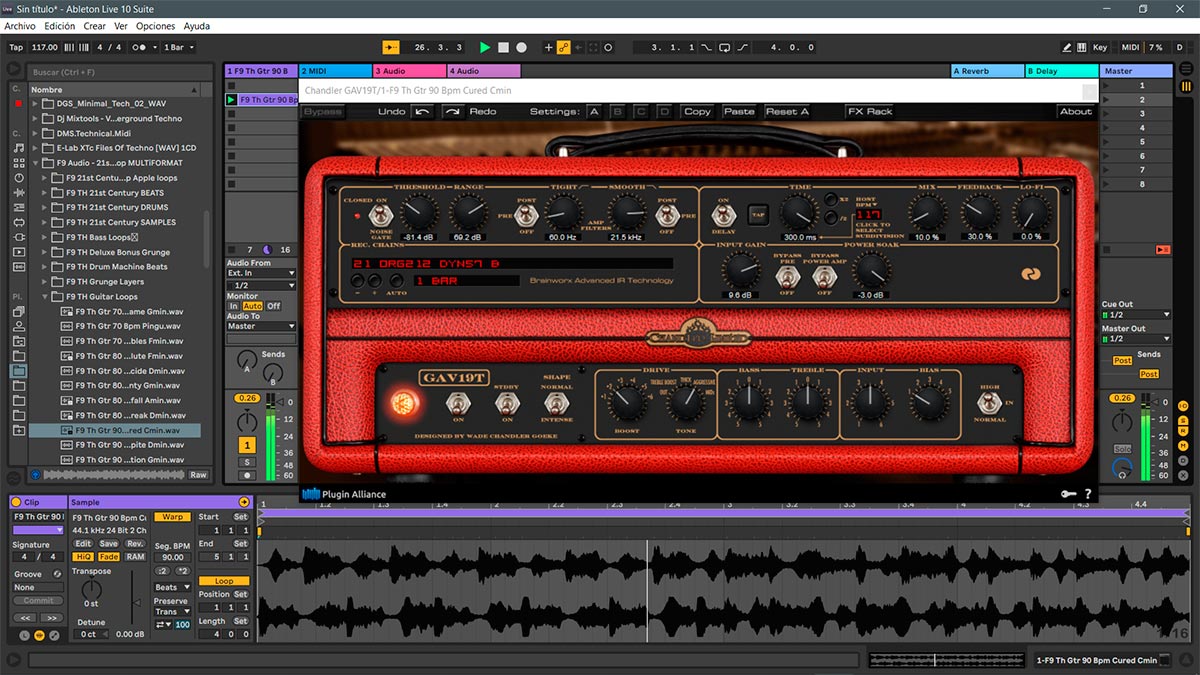The image size is (1200, 675).
Task: Open the Opciones menu
Action: tap(155, 26)
